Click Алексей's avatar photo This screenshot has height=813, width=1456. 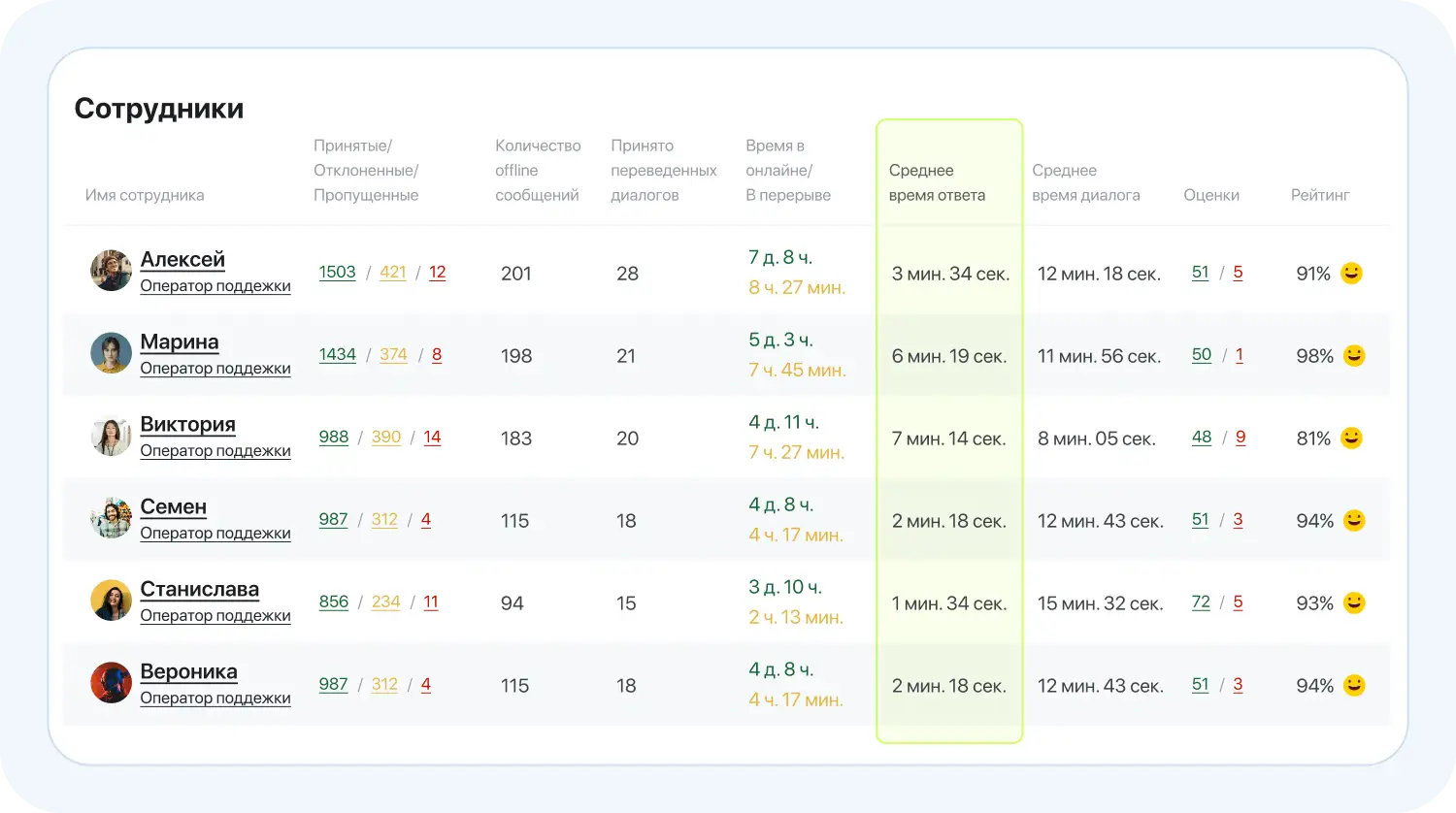point(111,271)
